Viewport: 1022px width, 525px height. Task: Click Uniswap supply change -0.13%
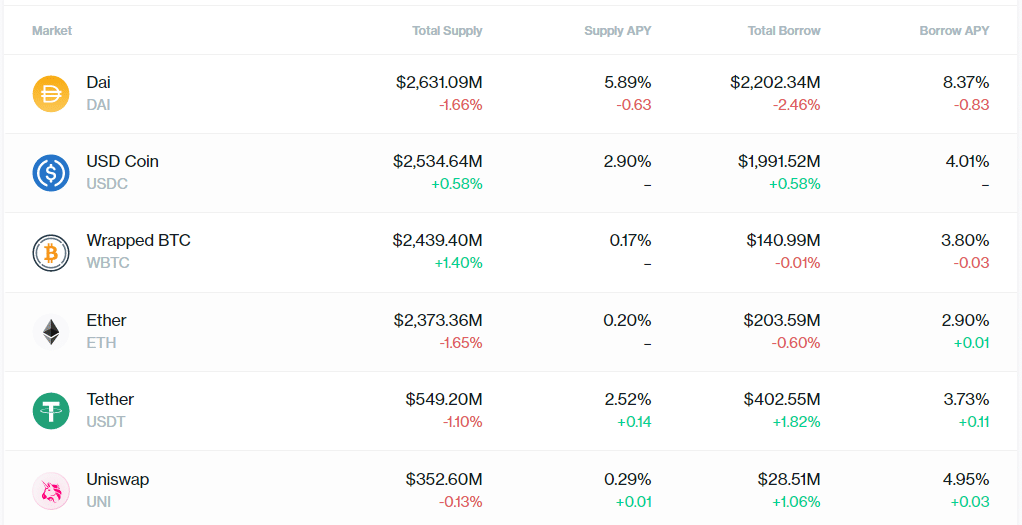coord(461,502)
